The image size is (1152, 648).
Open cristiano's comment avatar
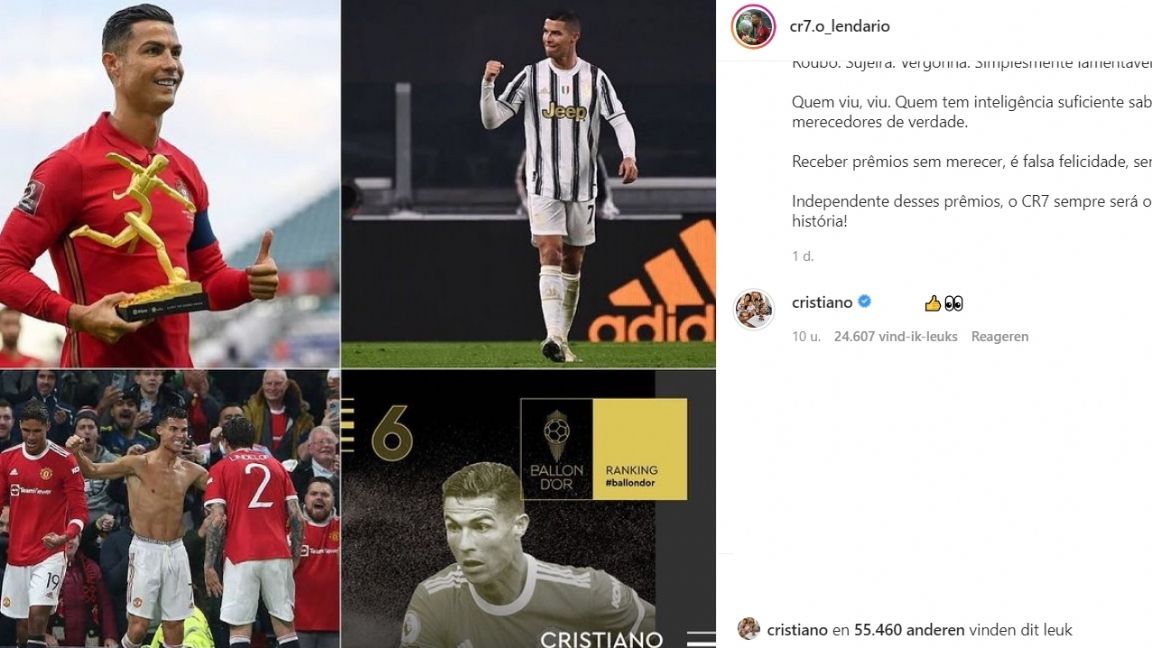point(754,309)
